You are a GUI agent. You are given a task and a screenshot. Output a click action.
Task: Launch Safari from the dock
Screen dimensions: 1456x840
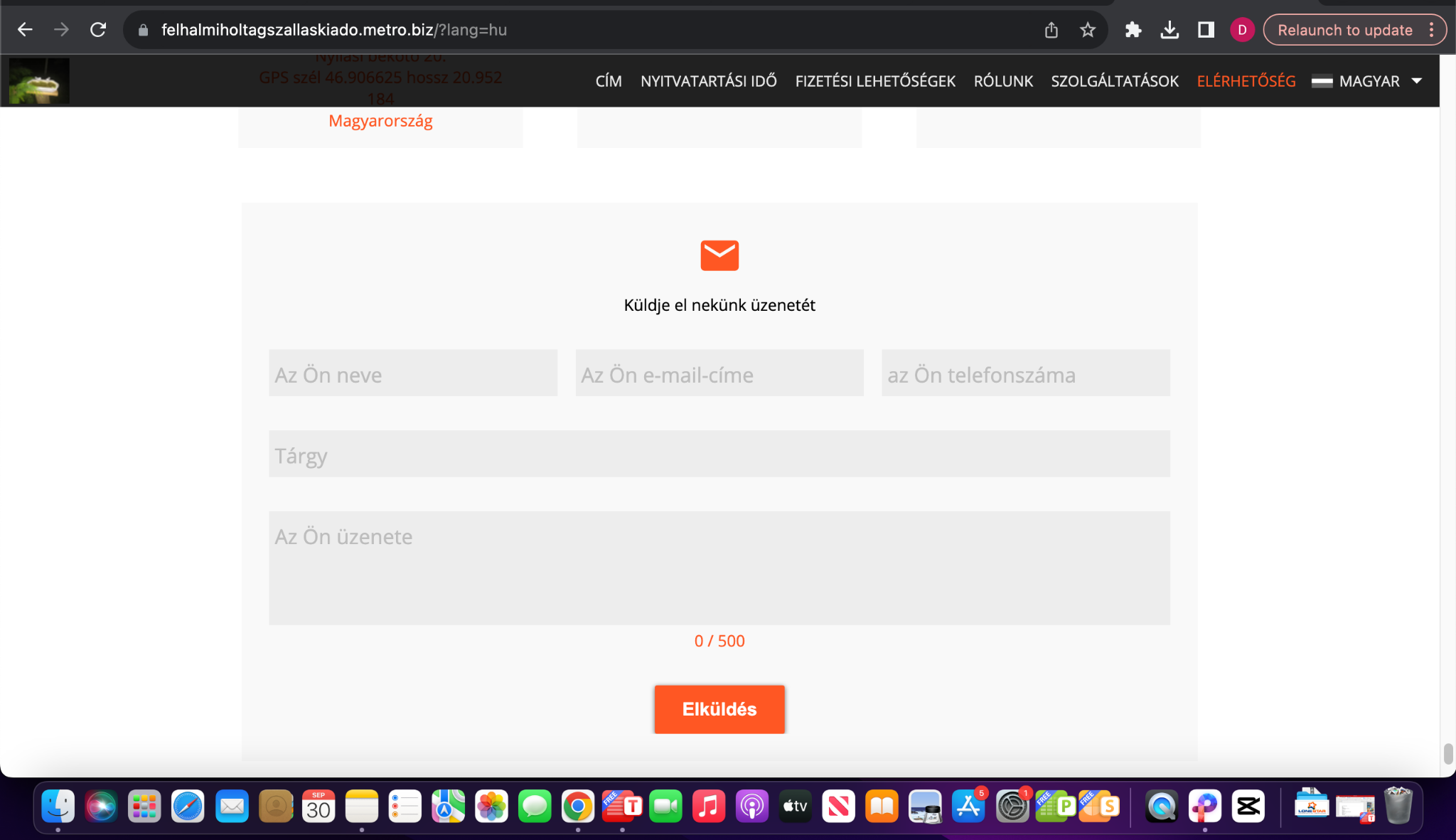pyautogui.click(x=188, y=807)
